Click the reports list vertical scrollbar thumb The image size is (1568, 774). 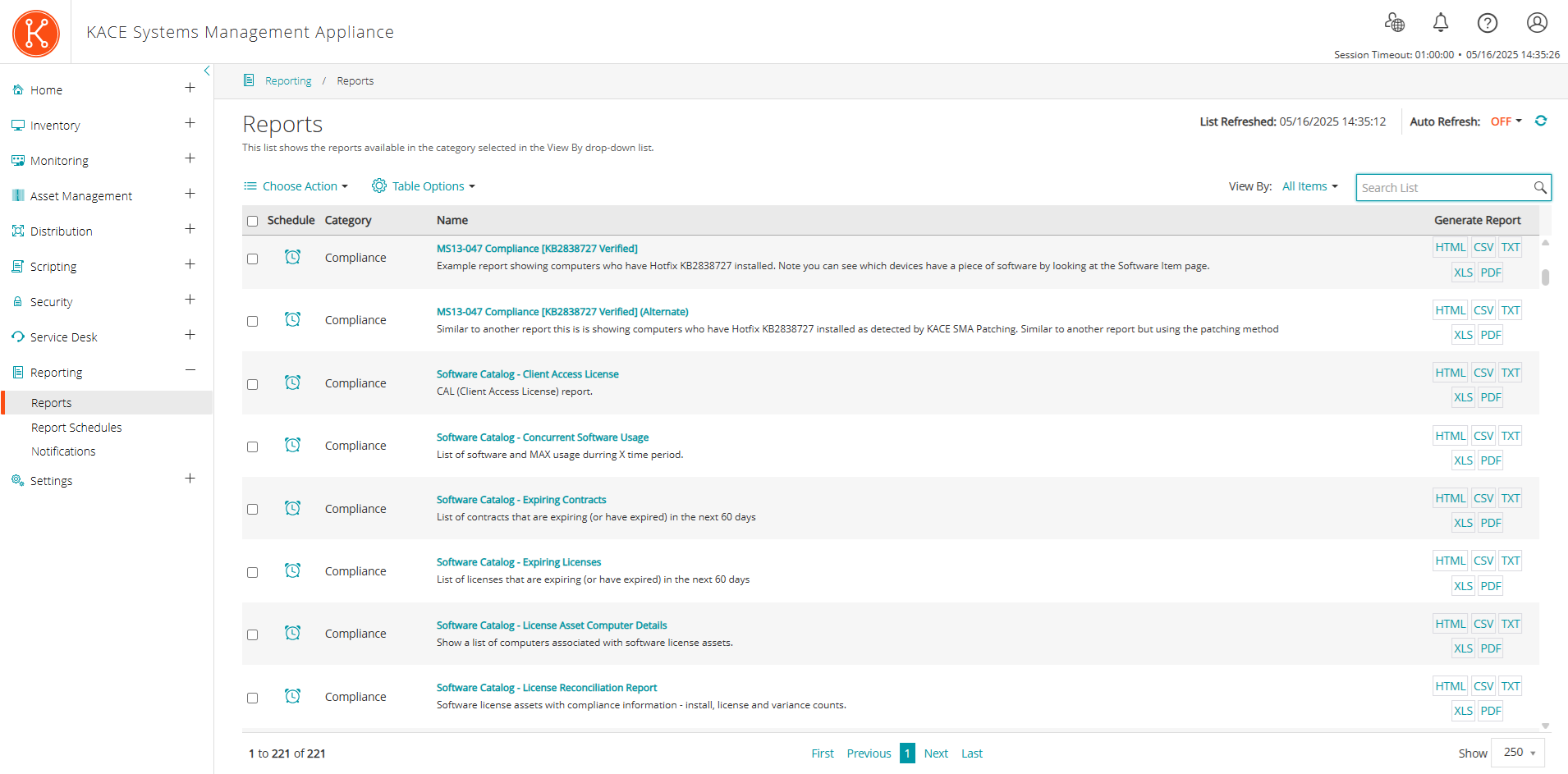pos(1545,277)
